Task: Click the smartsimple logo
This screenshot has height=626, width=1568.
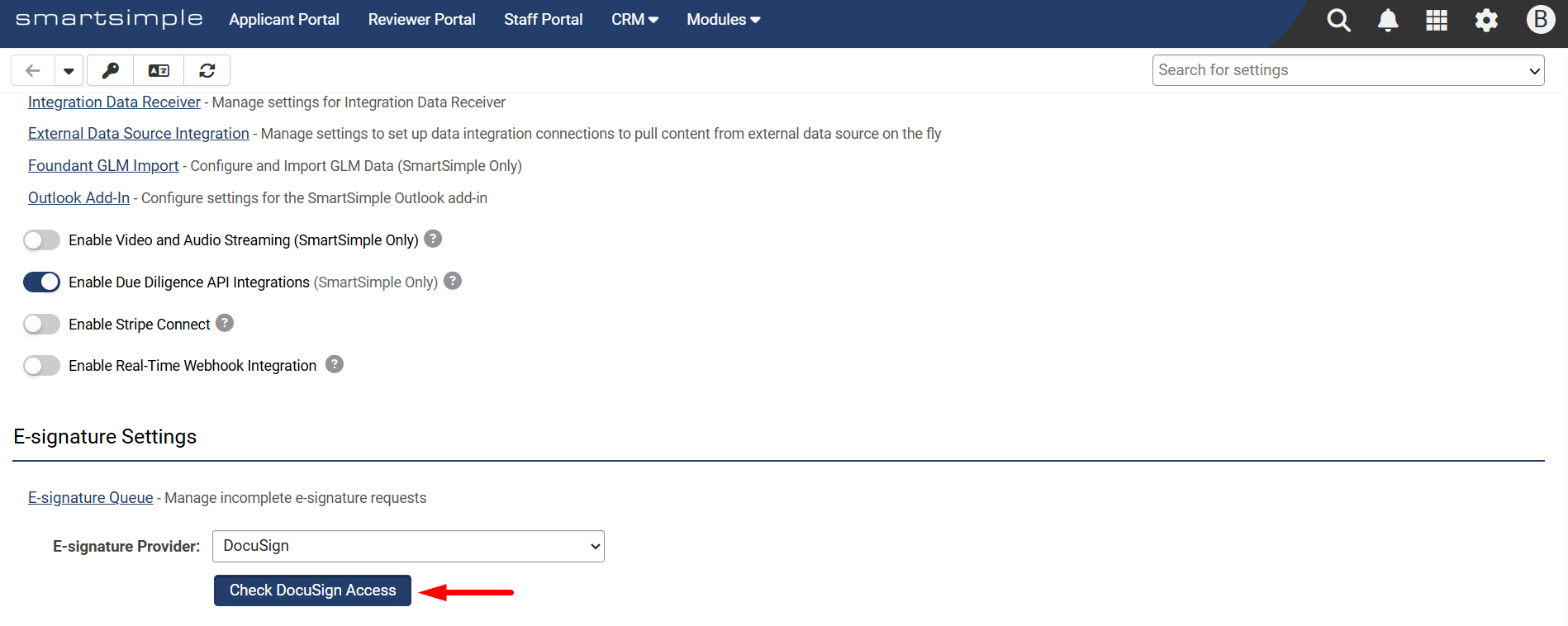Action: click(x=109, y=19)
